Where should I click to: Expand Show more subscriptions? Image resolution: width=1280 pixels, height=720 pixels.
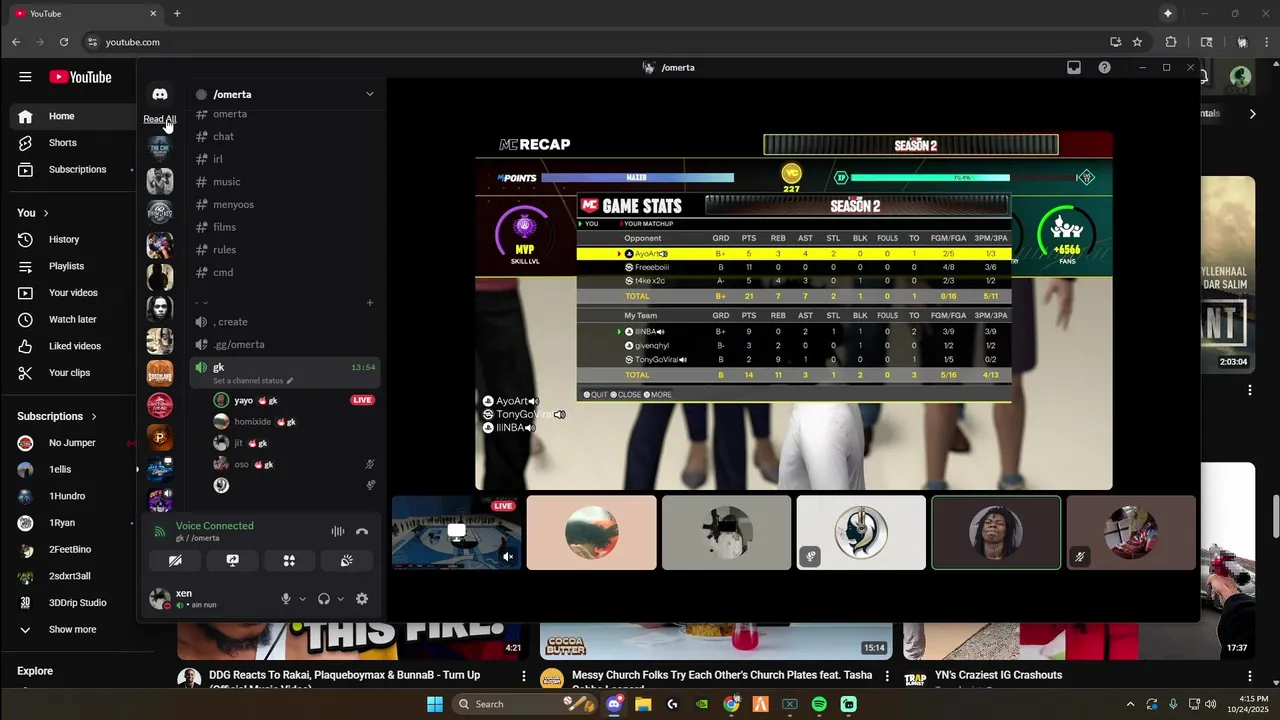pos(72,630)
